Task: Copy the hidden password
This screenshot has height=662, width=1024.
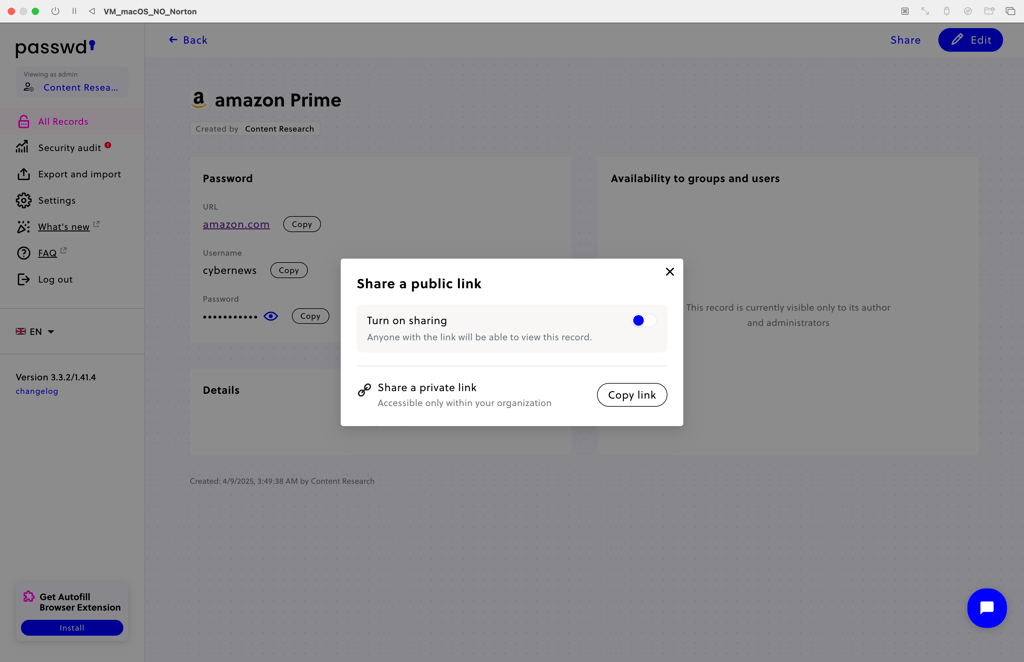Action: (x=310, y=316)
